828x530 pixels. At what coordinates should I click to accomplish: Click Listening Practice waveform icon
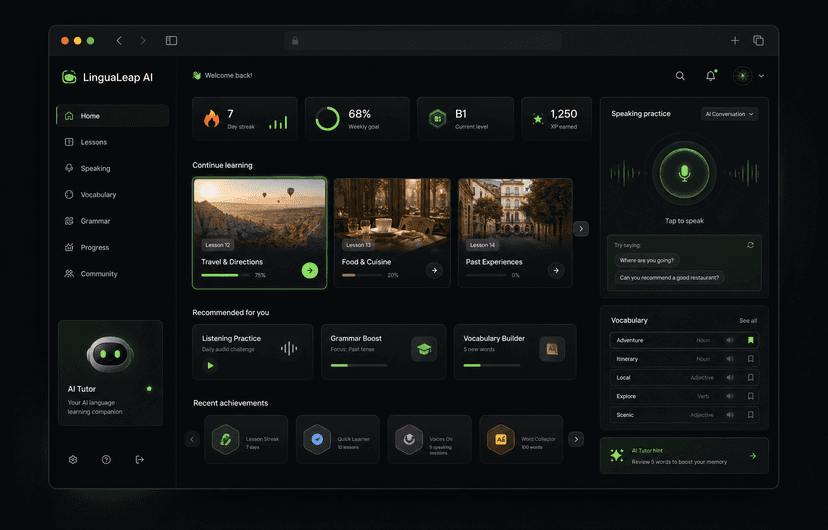(x=289, y=348)
